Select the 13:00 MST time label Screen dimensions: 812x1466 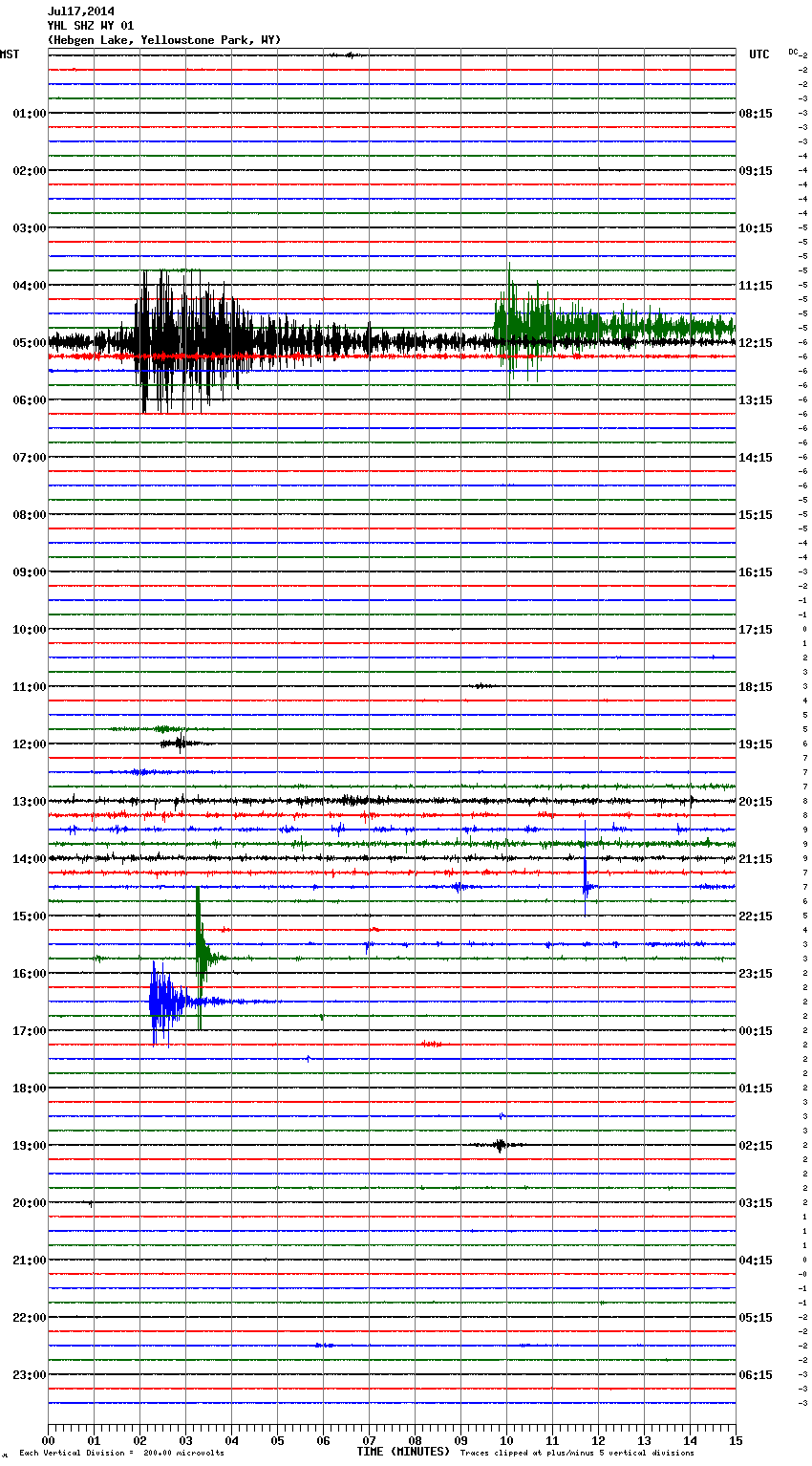(x=30, y=802)
